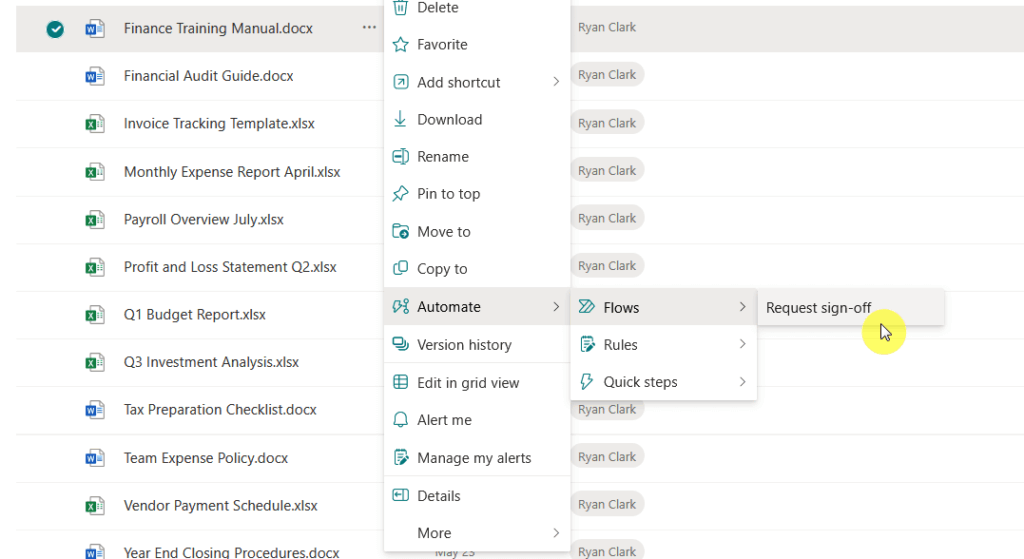
Task: Open Profit and Loss Statement Q2.xlsx
Action: coord(230,267)
